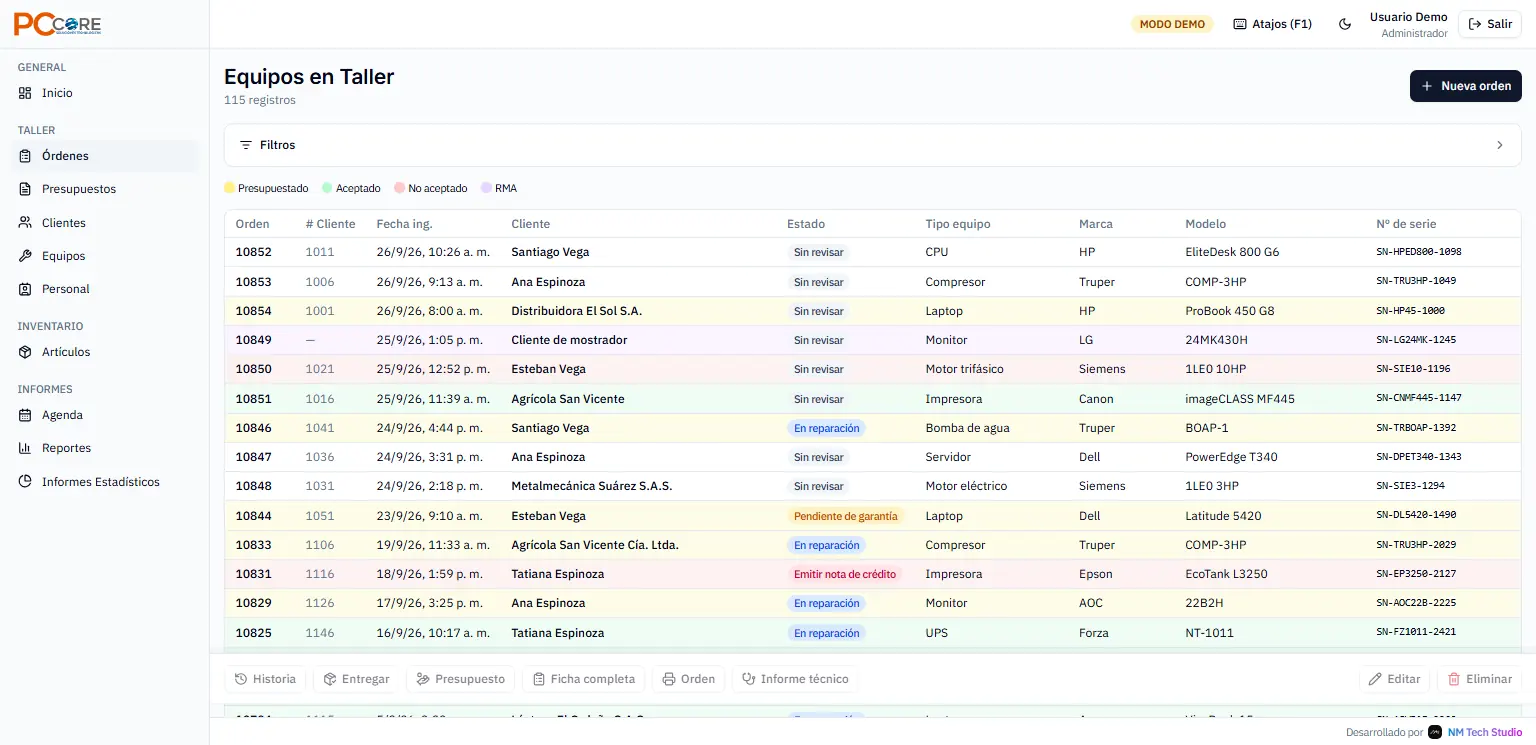Click the Reportes bar chart icon
1536x745 pixels.
click(25, 448)
